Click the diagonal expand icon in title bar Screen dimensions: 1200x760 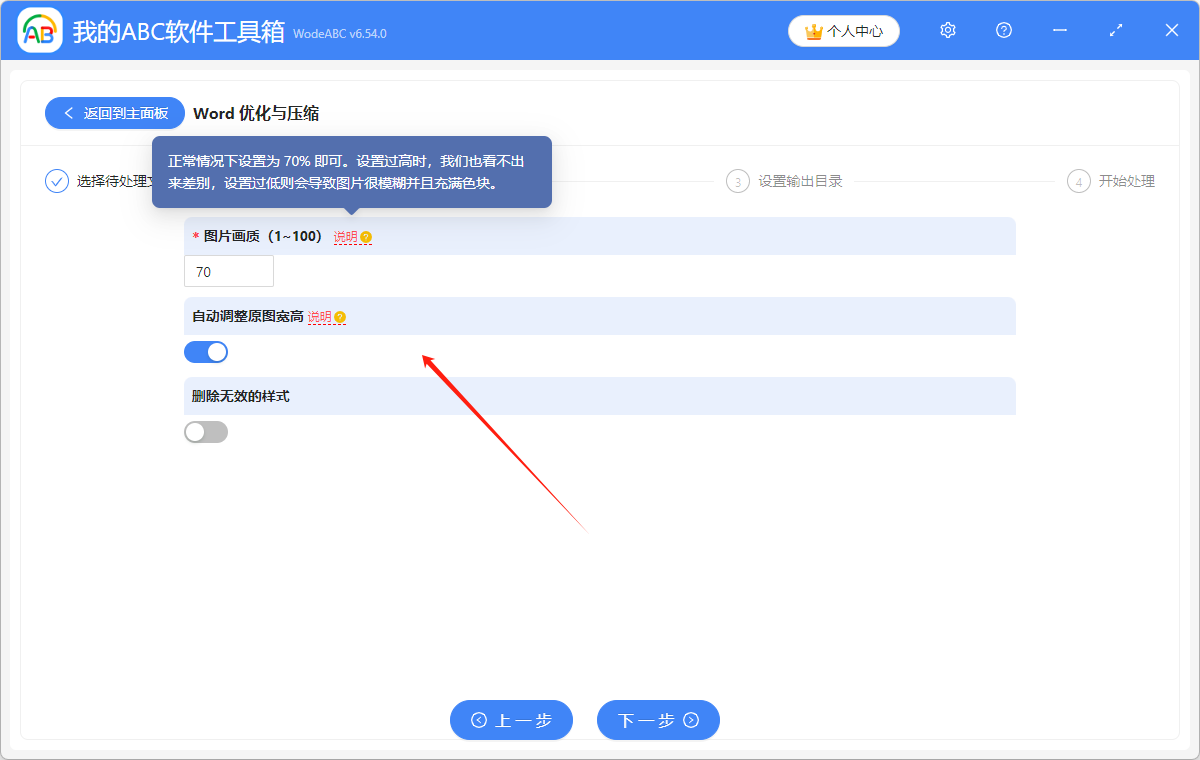coord(1115,31)
